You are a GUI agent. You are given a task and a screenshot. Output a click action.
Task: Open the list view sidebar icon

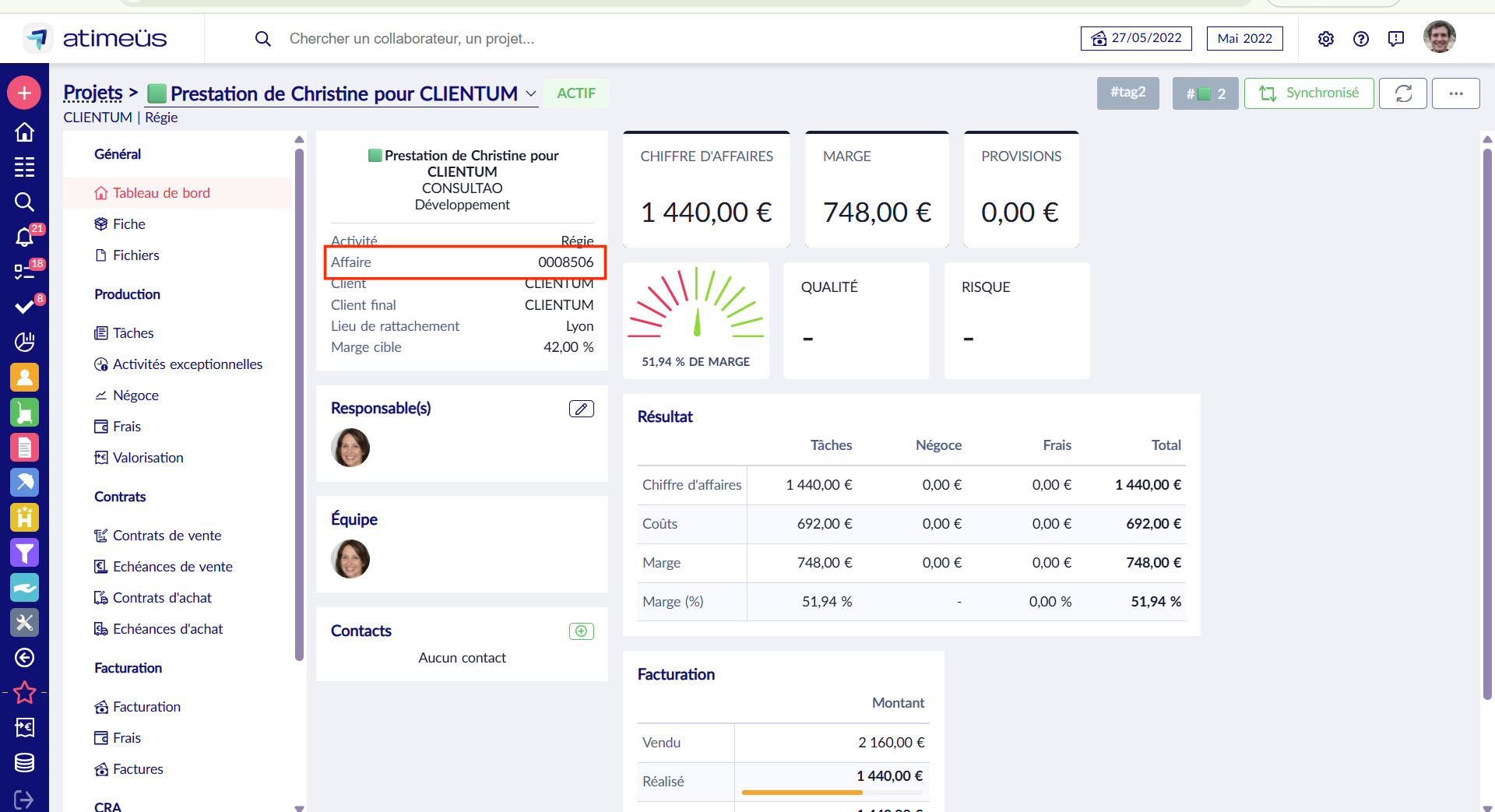point(24,167)
